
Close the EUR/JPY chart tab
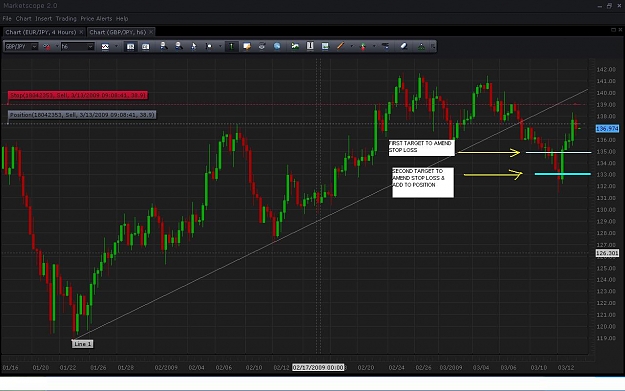[x=81, y=32]
